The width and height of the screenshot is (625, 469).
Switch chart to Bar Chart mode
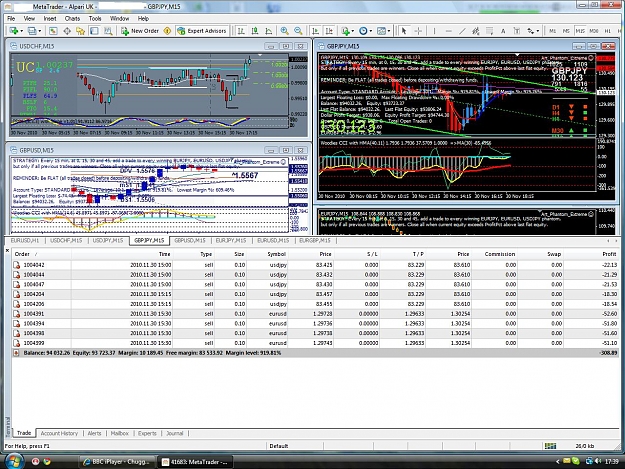click(x=241, y=31)
